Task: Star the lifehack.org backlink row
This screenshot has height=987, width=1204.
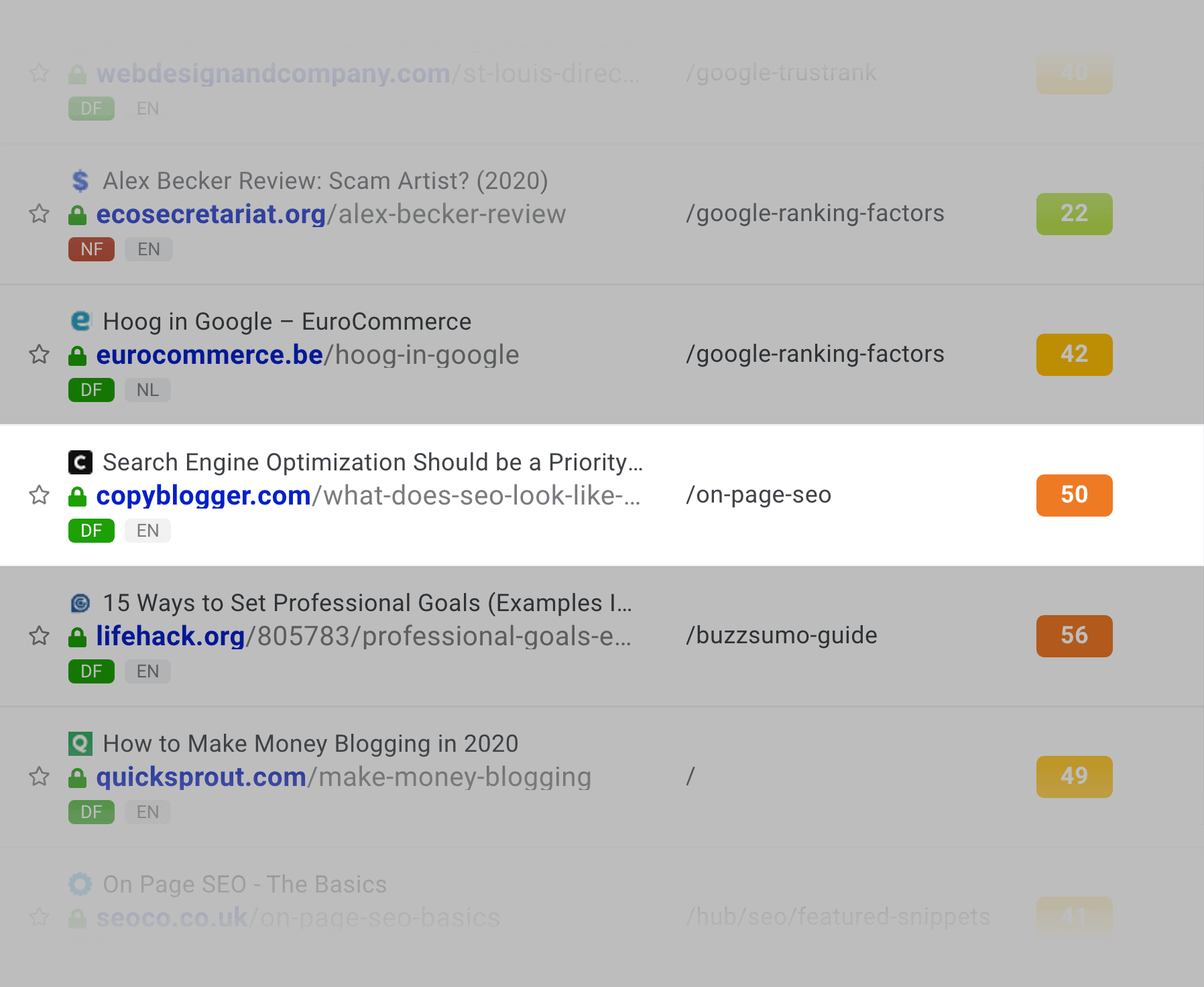Action: point(40,636)
